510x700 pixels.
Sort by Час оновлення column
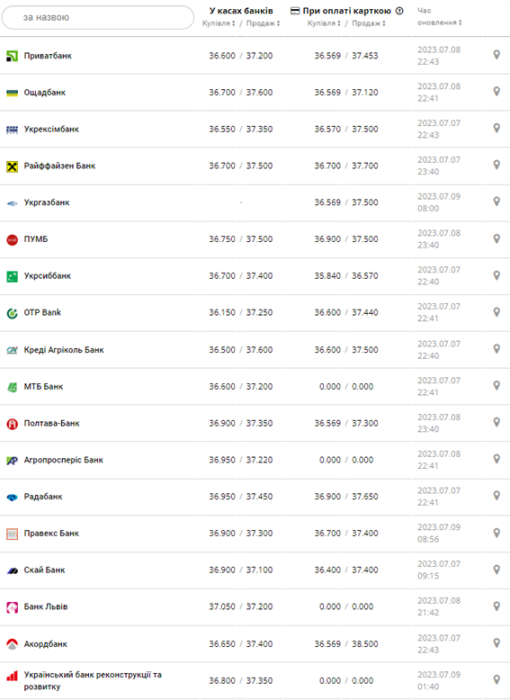pos(439,22)
